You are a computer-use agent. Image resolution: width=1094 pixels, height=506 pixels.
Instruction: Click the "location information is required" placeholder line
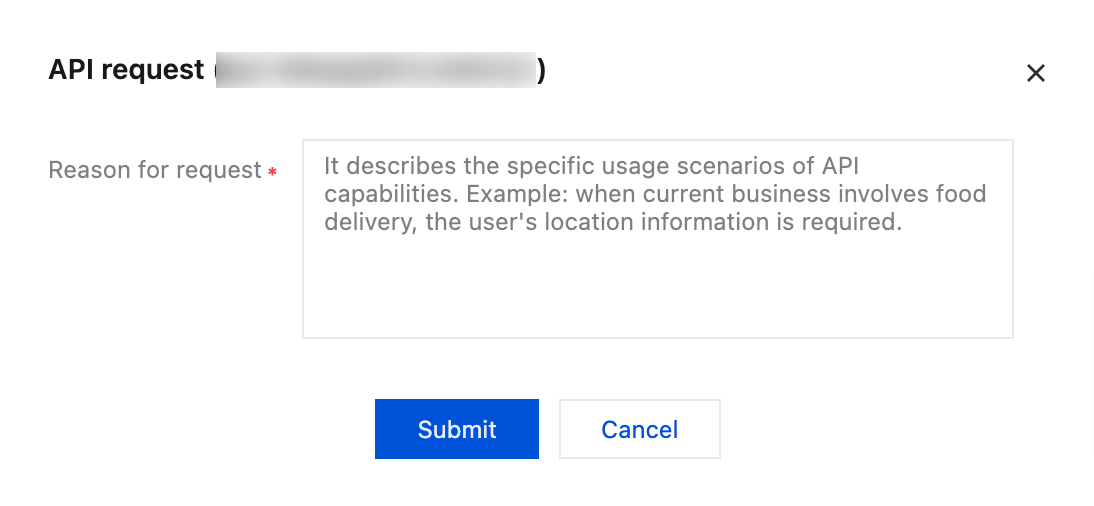click(613, 222)
